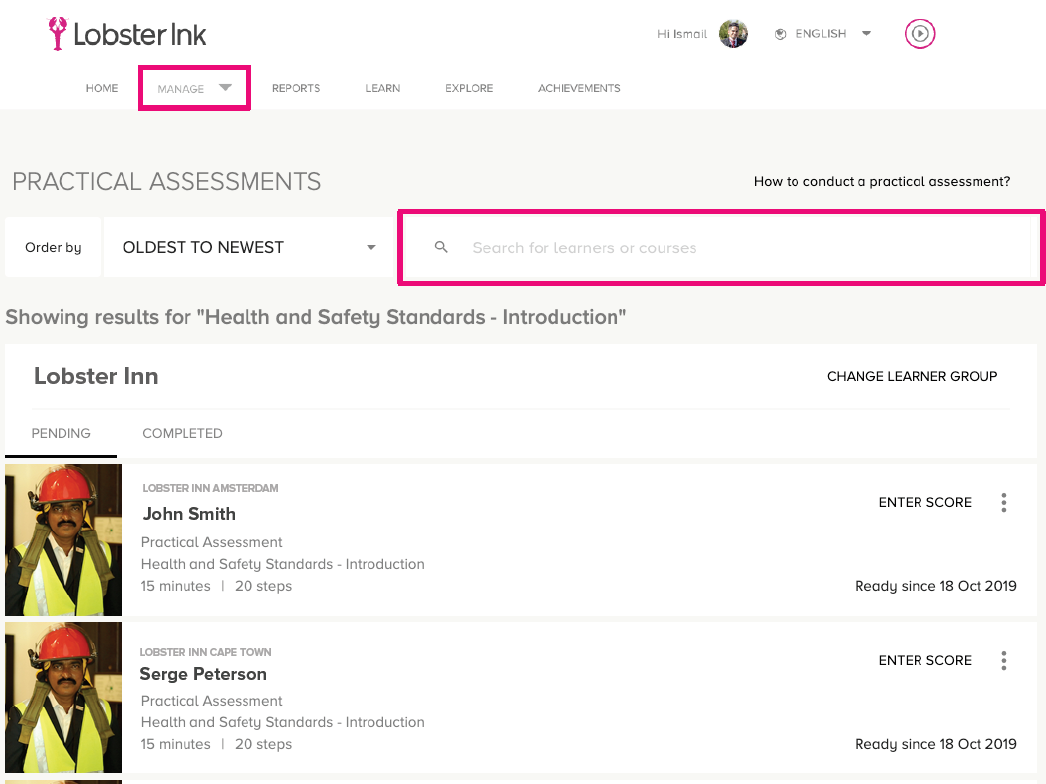Click the 'Order by' label
Screen dimensions: 1046x784
tap(53, 248)
